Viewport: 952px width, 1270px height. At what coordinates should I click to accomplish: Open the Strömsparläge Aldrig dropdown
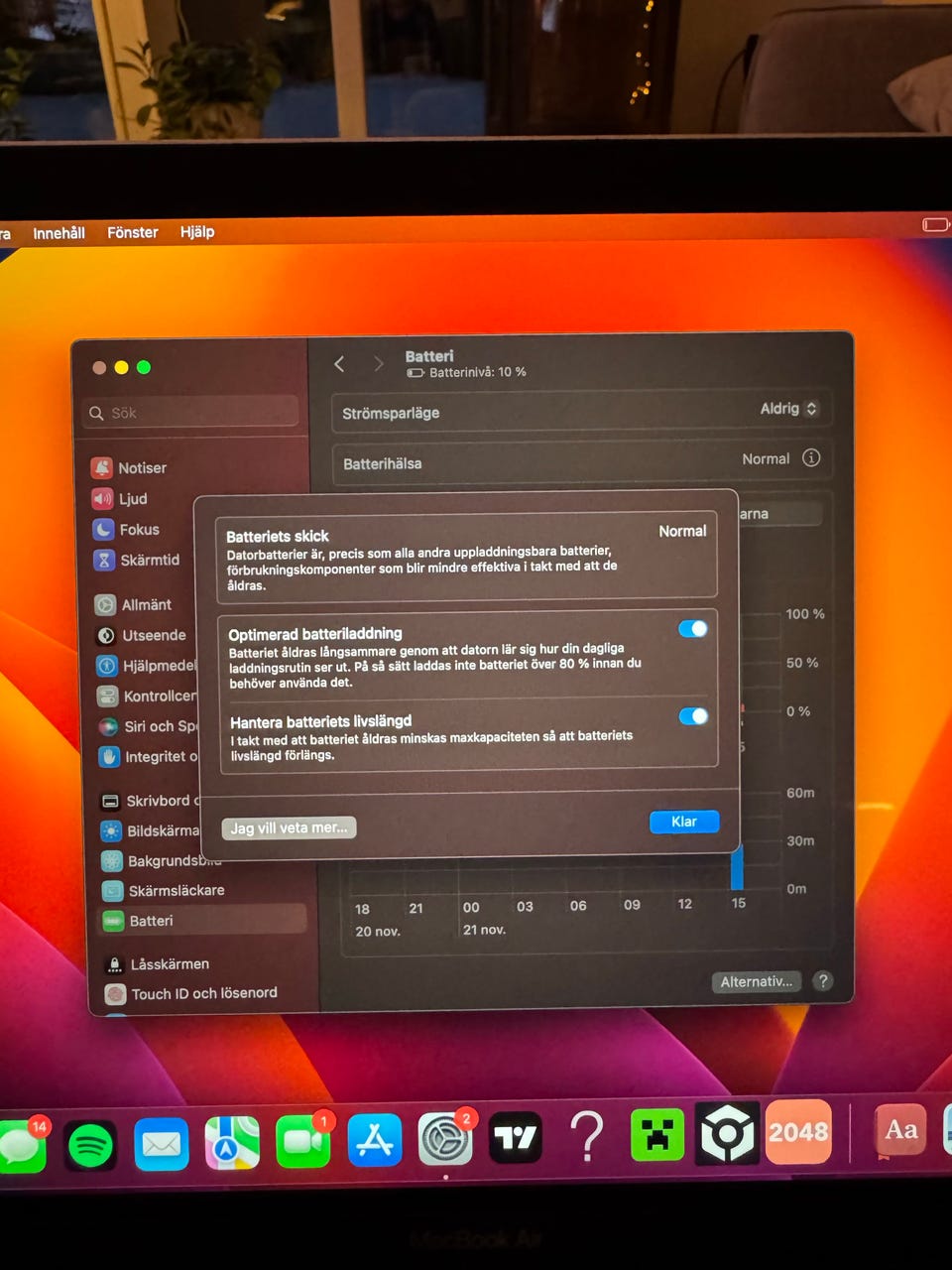click(789, 408)
